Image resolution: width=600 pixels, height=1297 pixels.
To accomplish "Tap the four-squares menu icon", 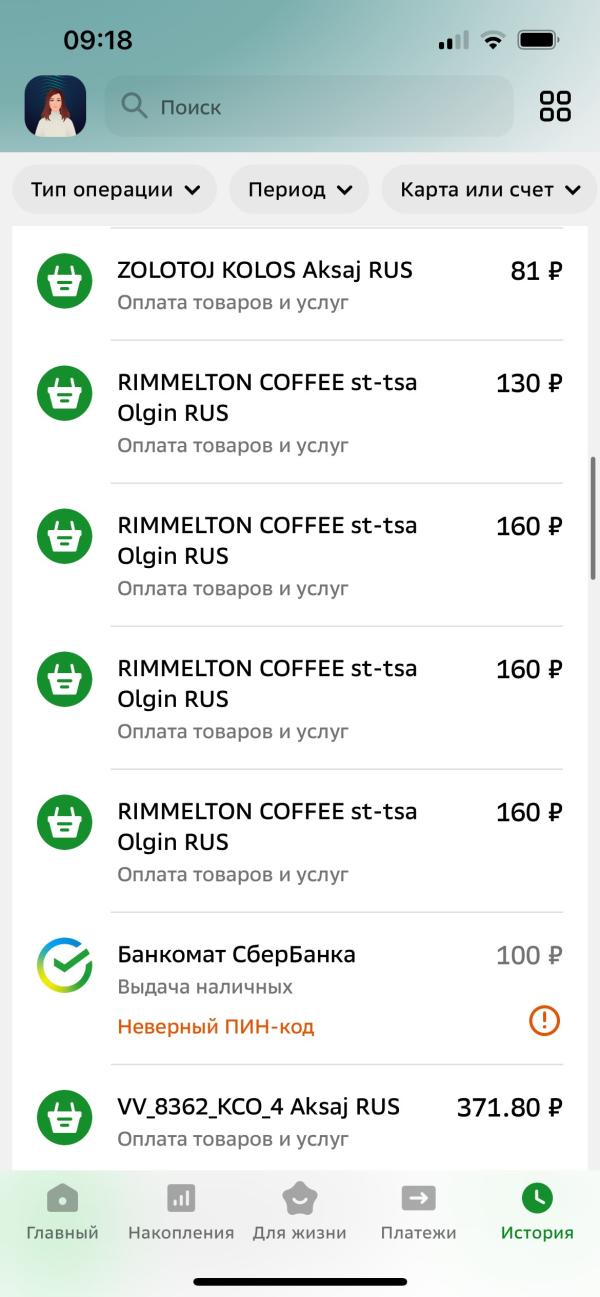I will pos(555,106).
